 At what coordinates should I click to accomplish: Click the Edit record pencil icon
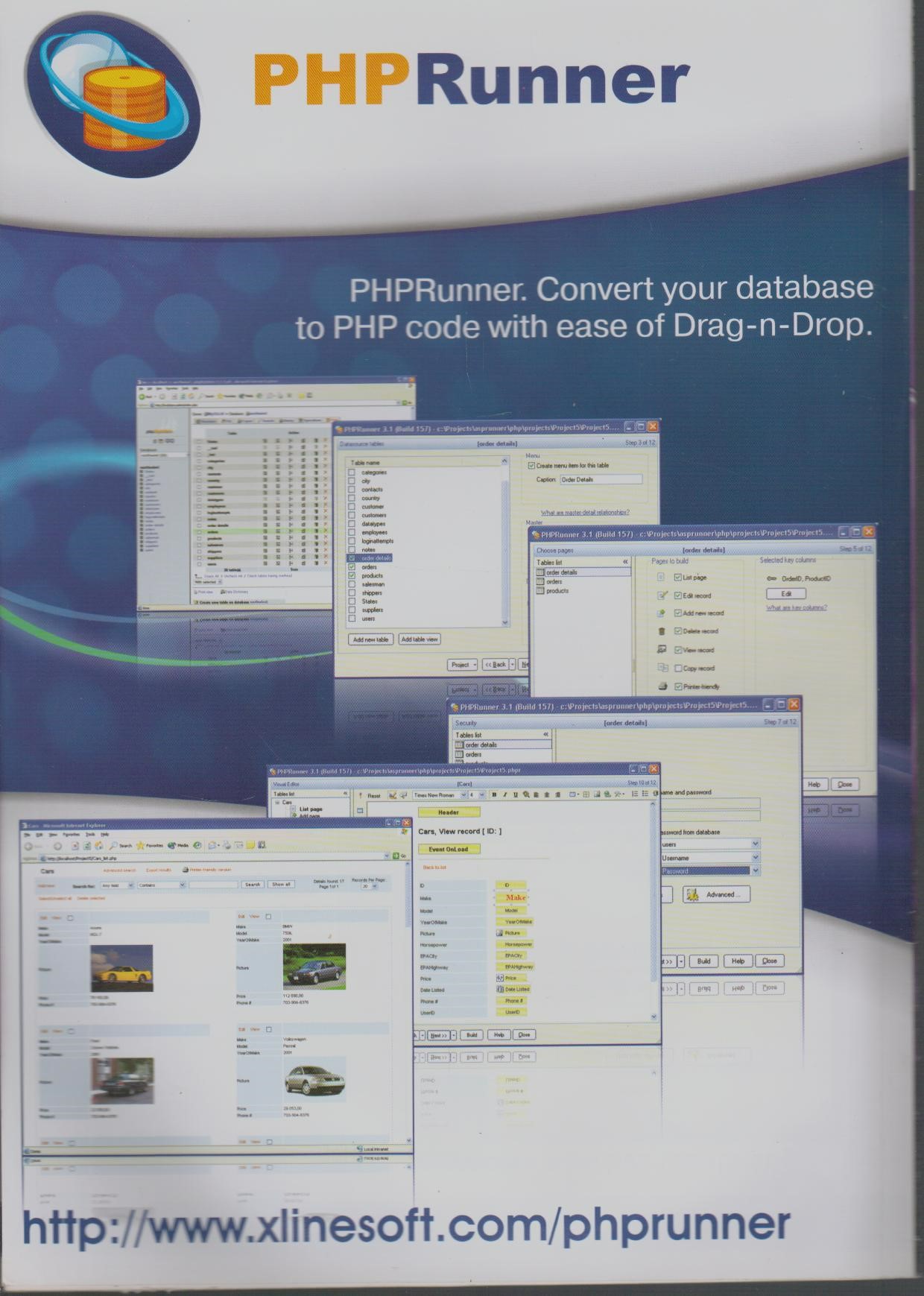[x=662, y=595]
